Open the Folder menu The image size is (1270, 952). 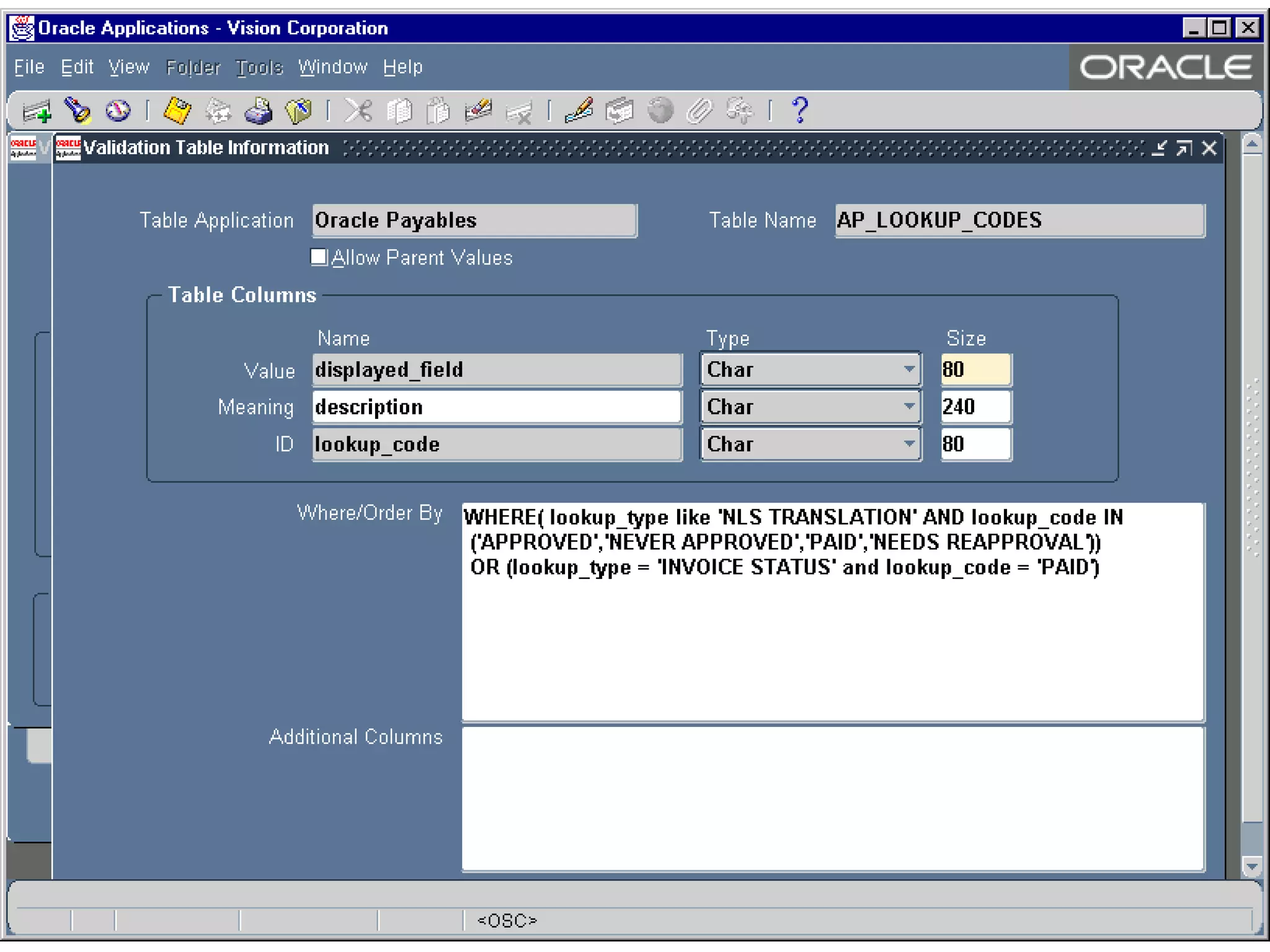coord(193,67)
